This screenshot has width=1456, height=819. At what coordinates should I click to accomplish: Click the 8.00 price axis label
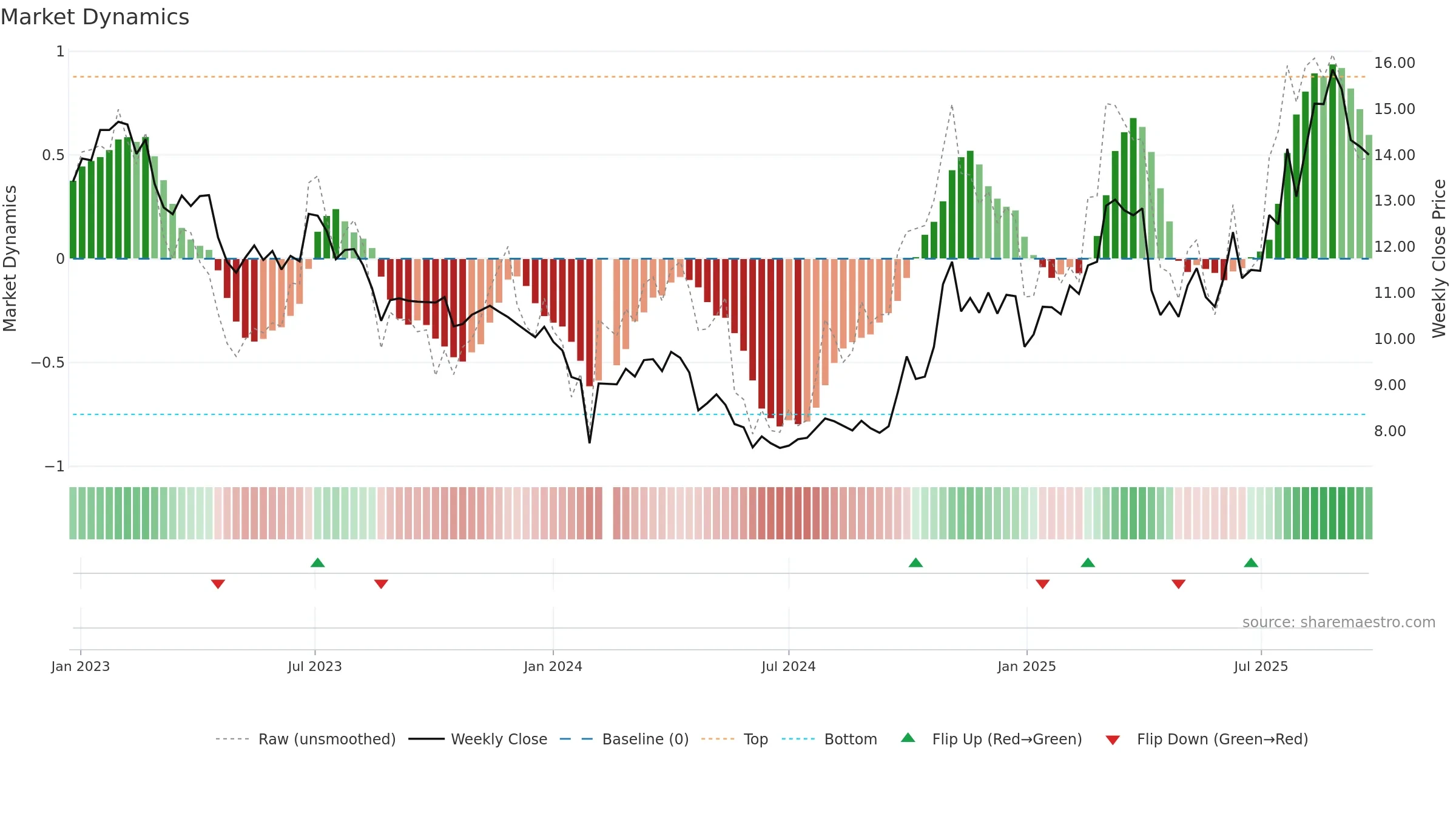click(1390, 431)
